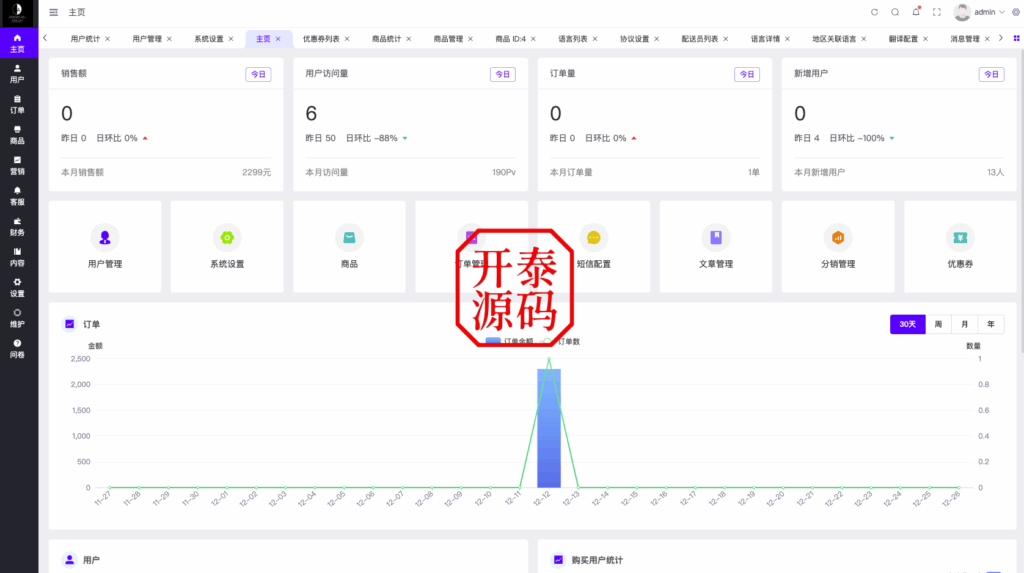The image size is (1024, 573).
Task: Open the 问卷 sidebar section
Action: tap(18, 349)
